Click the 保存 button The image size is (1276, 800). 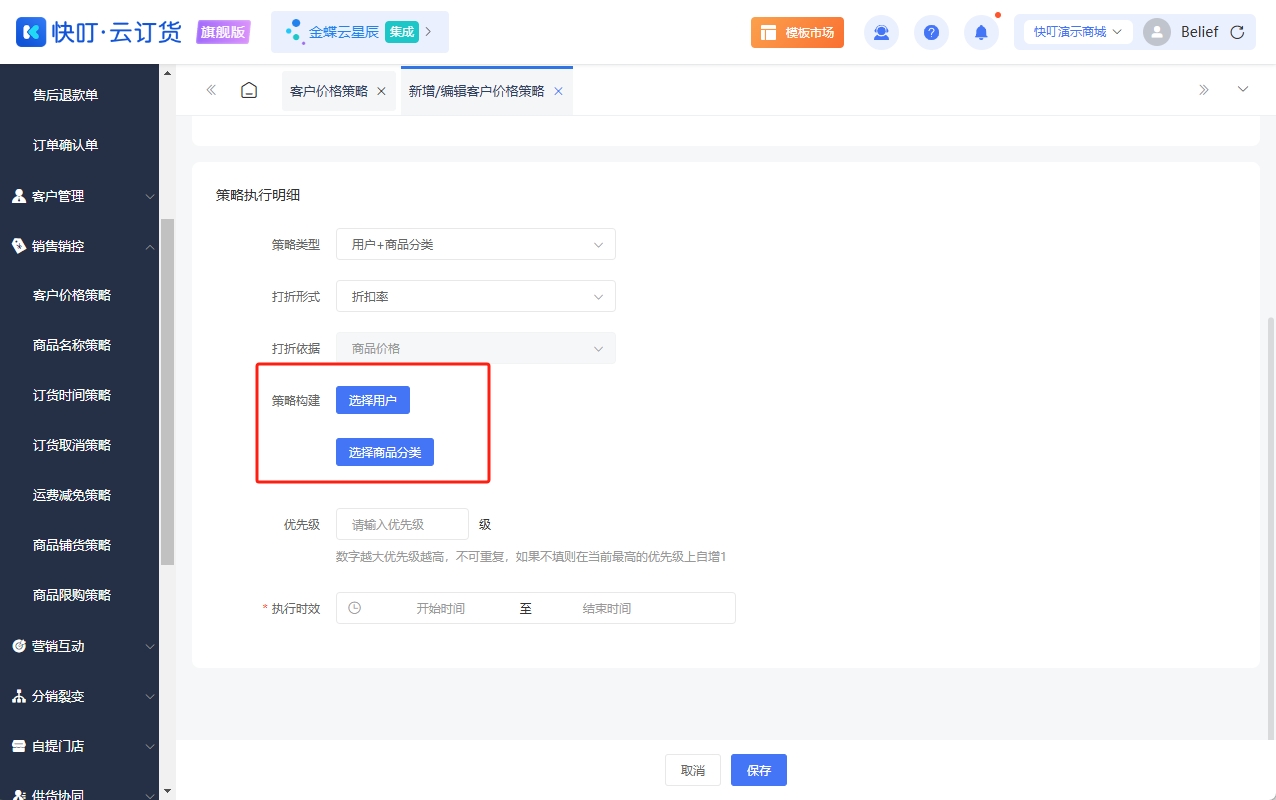(759, 771)
